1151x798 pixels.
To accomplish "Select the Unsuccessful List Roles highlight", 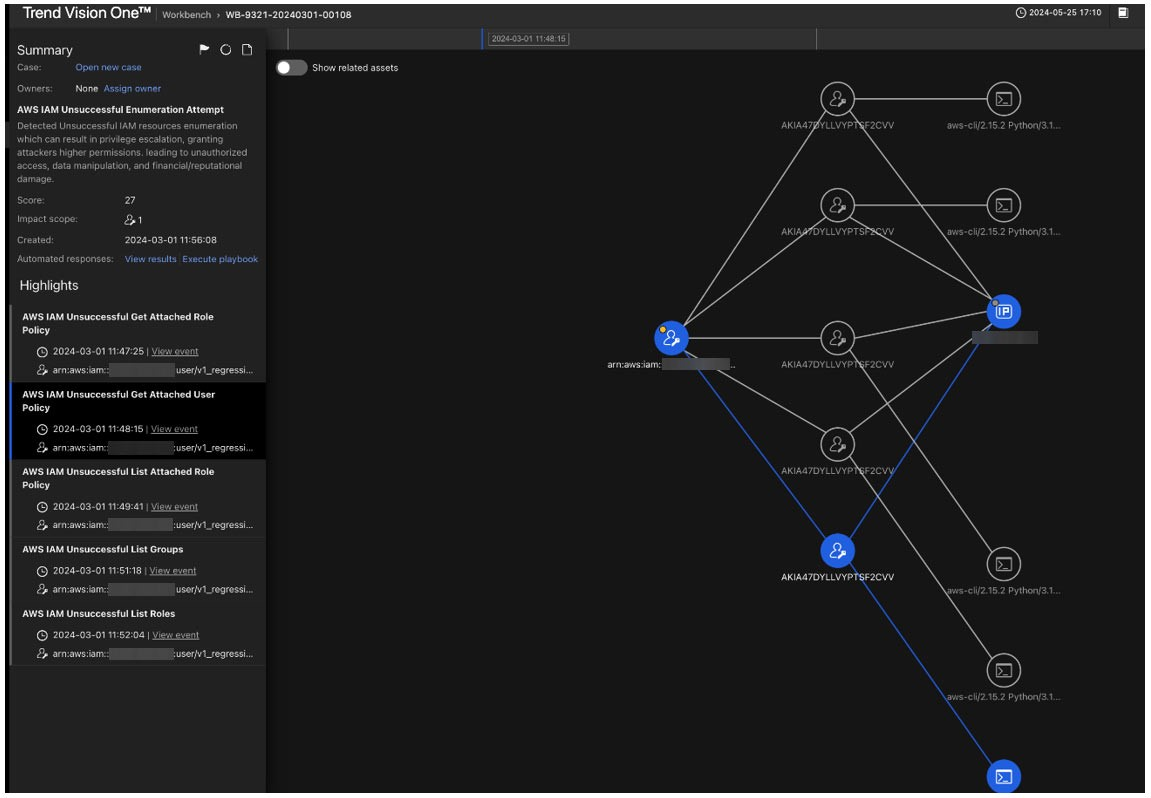I will (x=98, y=614).
